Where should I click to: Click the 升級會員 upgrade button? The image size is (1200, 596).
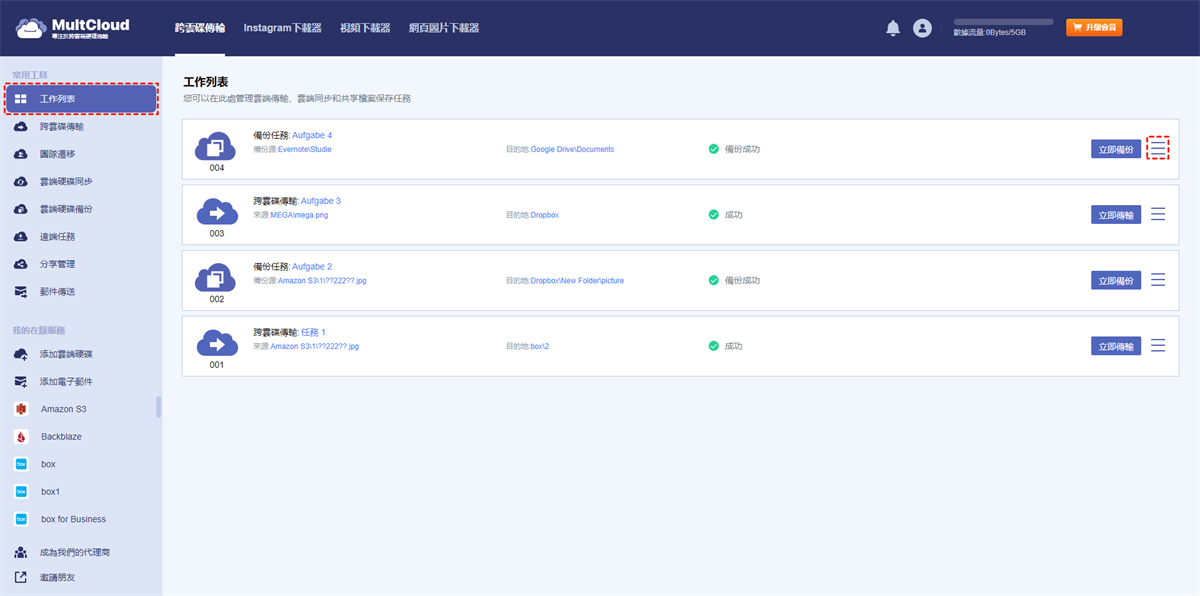(1094, 28)
